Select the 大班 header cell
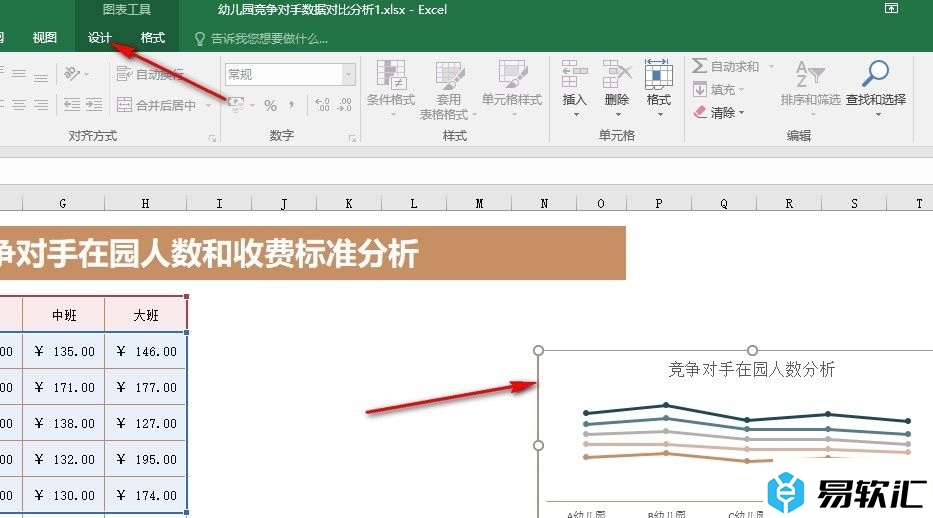933x518 pixels. (x=146, y=315)
